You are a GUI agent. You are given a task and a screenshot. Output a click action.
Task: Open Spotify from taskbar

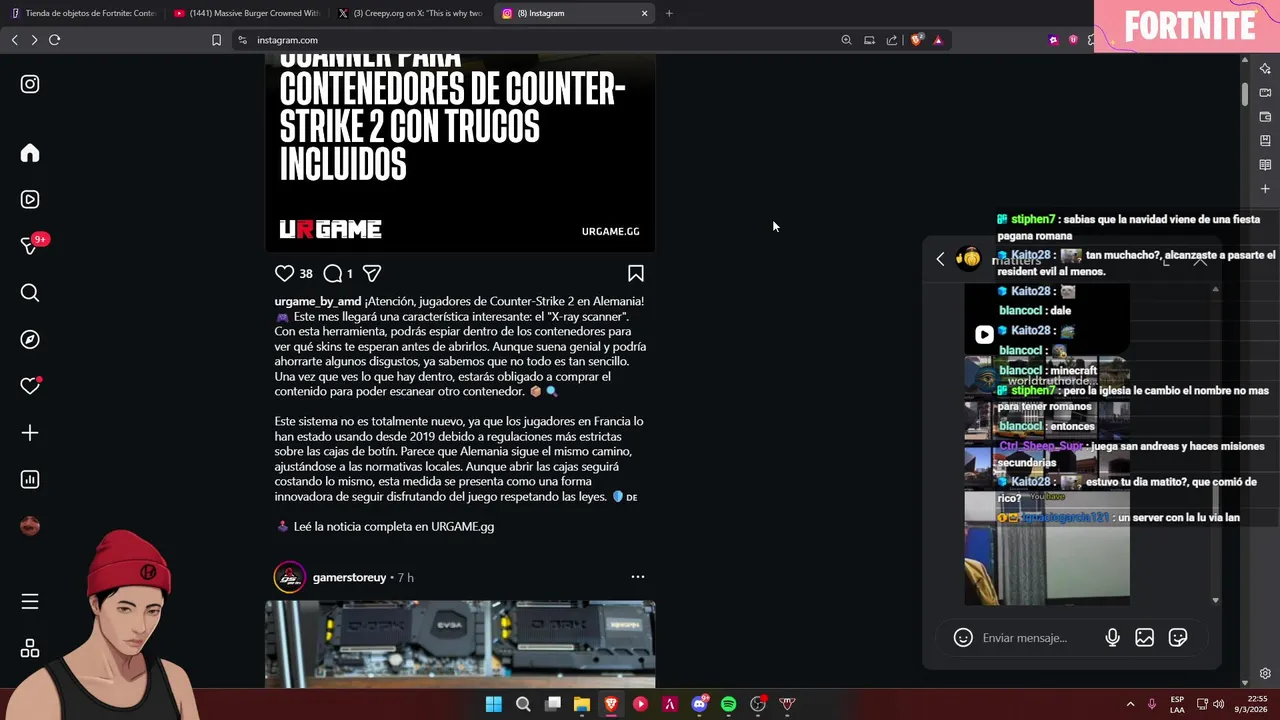(x=729, y=704)
